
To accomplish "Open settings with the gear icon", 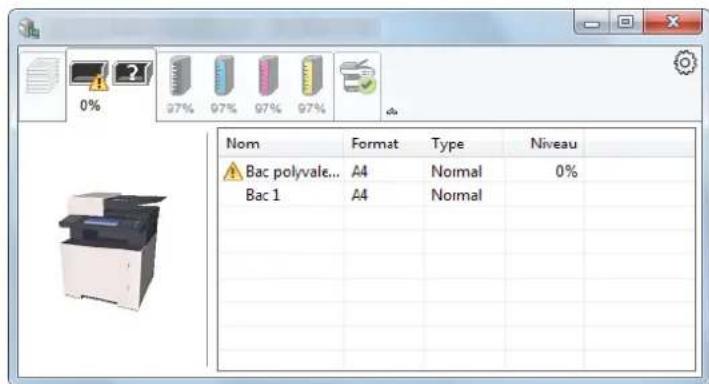I will pyautogui.click(x=685, y=63).
